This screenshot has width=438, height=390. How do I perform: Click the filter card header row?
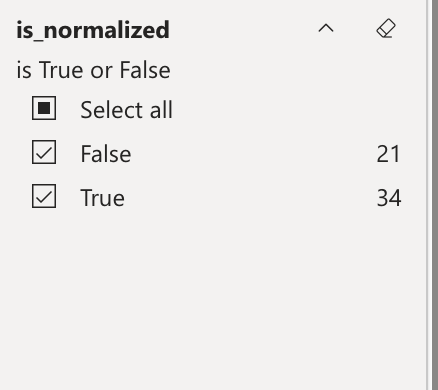pos(213,29)
